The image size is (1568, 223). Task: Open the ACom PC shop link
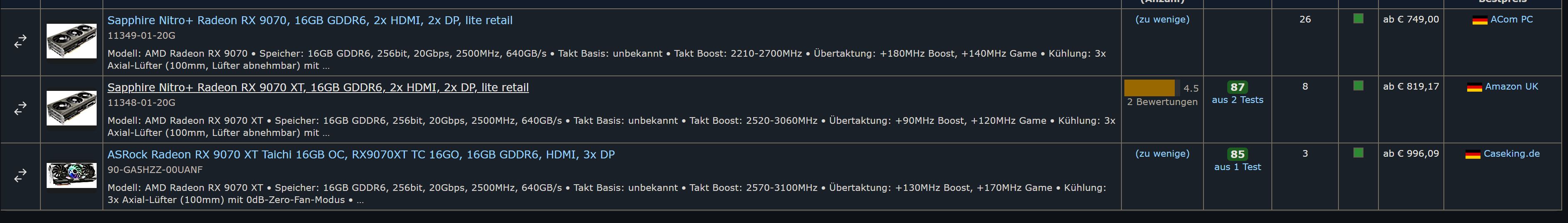[1511, 20]
